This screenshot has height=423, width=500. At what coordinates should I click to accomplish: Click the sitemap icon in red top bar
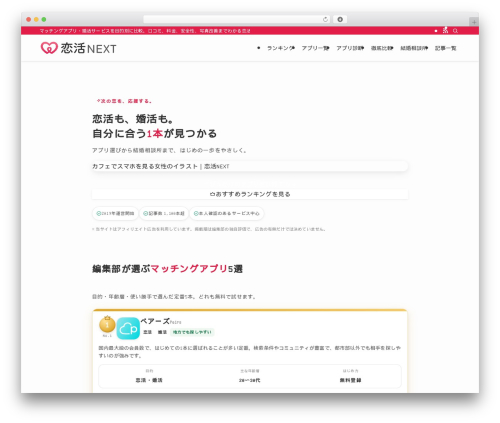(445, 30)
